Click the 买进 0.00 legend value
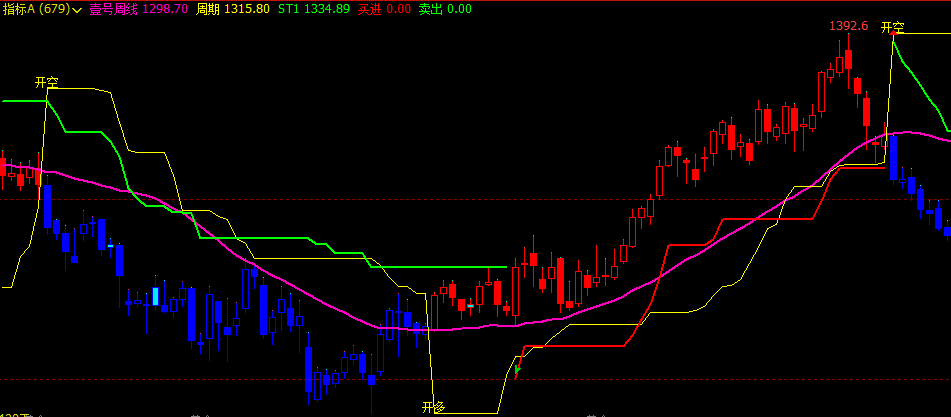The width and height of the screenshot is (951, 417). point(385,9)
